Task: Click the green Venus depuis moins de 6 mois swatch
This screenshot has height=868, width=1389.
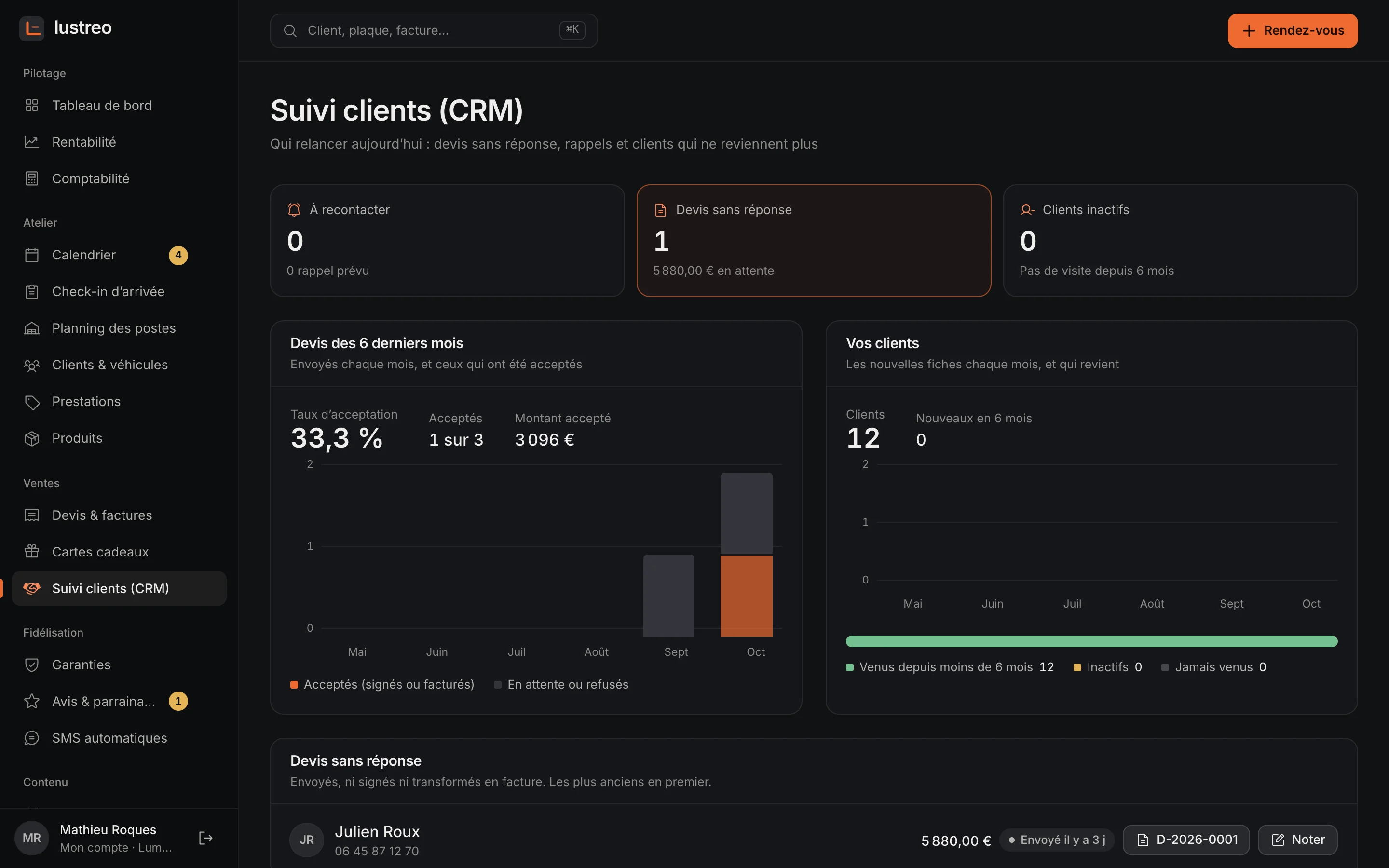Action: tap(849, 668)
